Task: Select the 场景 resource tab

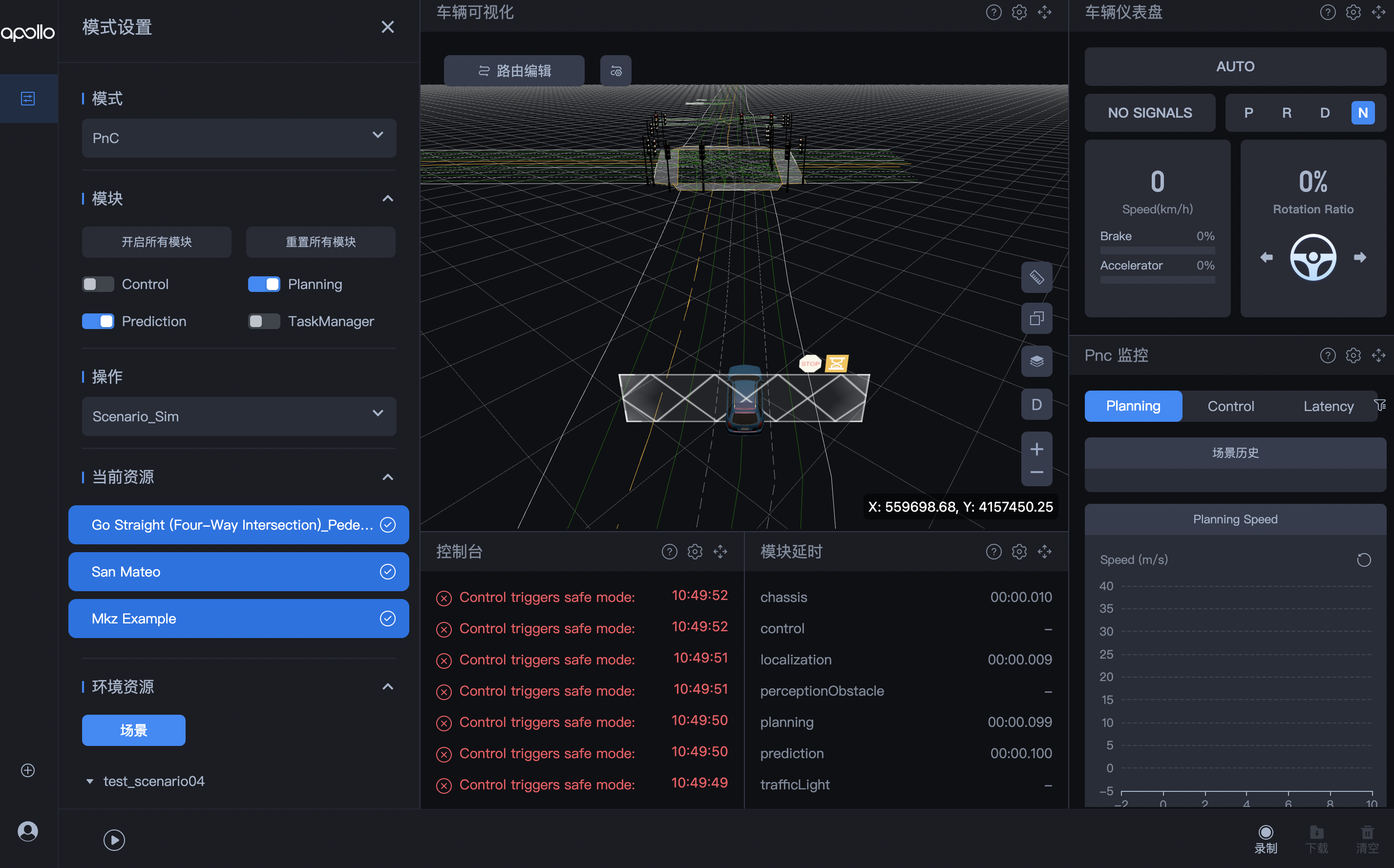Action: (x=134, y=730)
